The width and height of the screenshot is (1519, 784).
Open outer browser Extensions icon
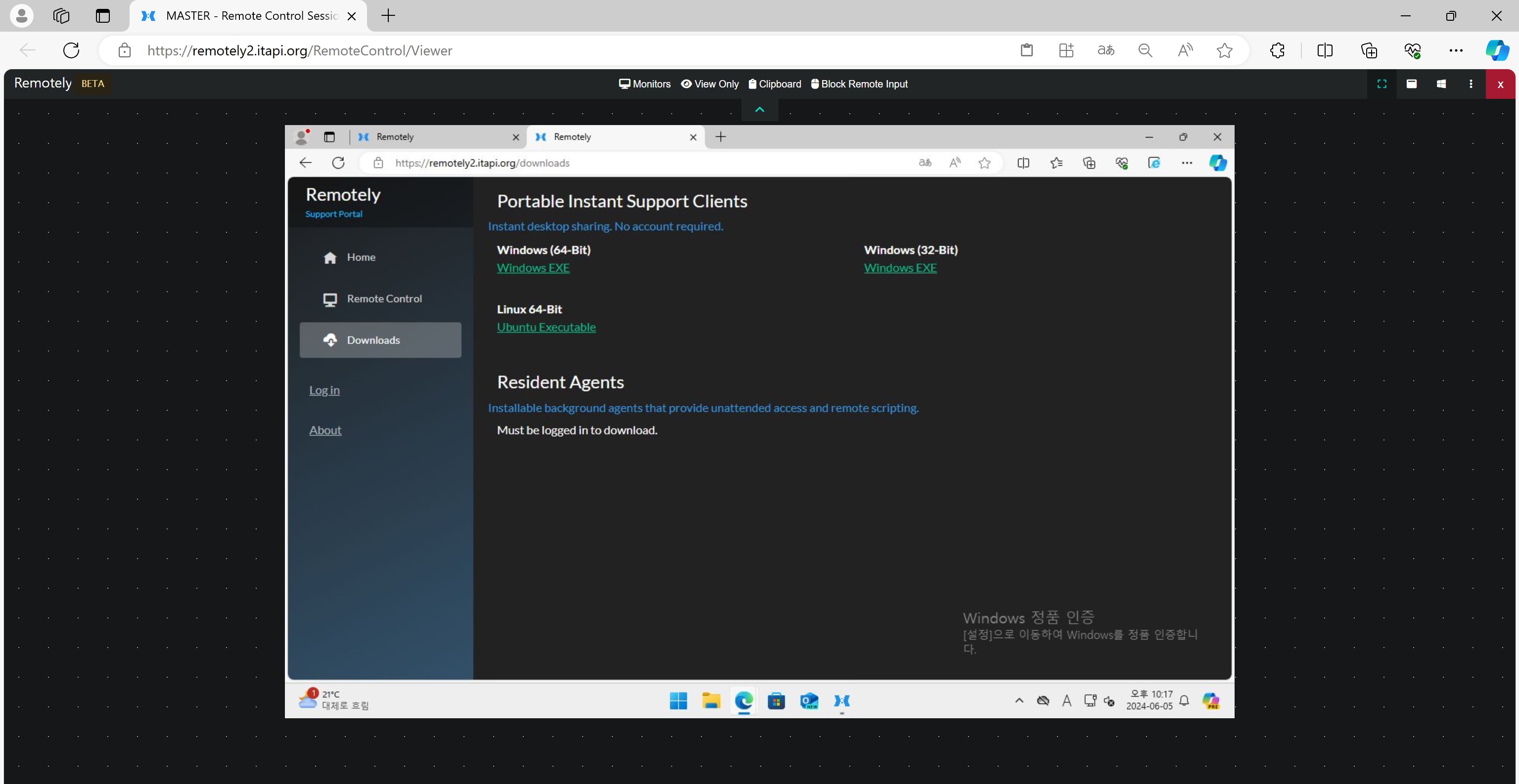(x=1277, y=50)
